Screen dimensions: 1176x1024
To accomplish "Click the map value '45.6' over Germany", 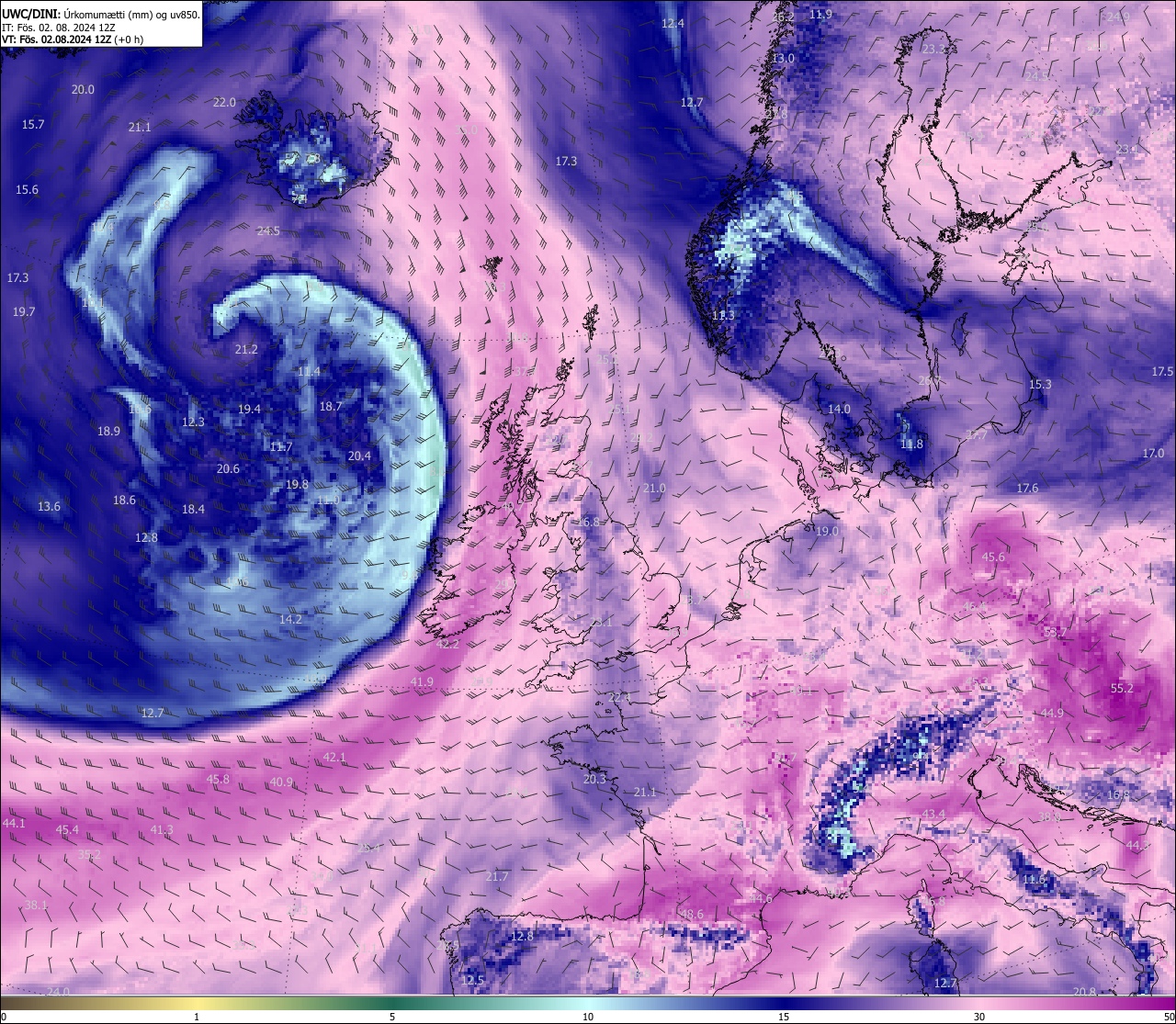I will click(x=993, y=557).
